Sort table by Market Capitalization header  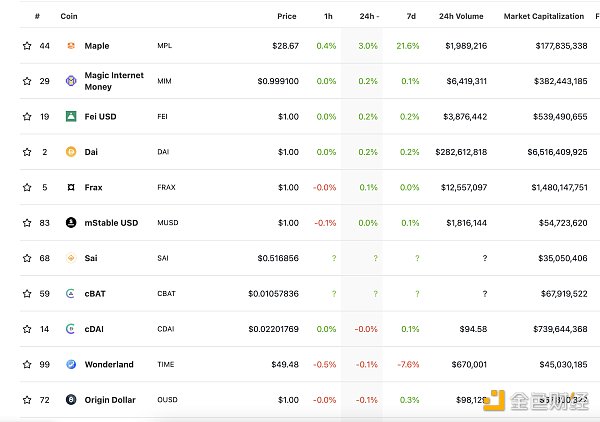pyautogui.click(x=545, y=16)
